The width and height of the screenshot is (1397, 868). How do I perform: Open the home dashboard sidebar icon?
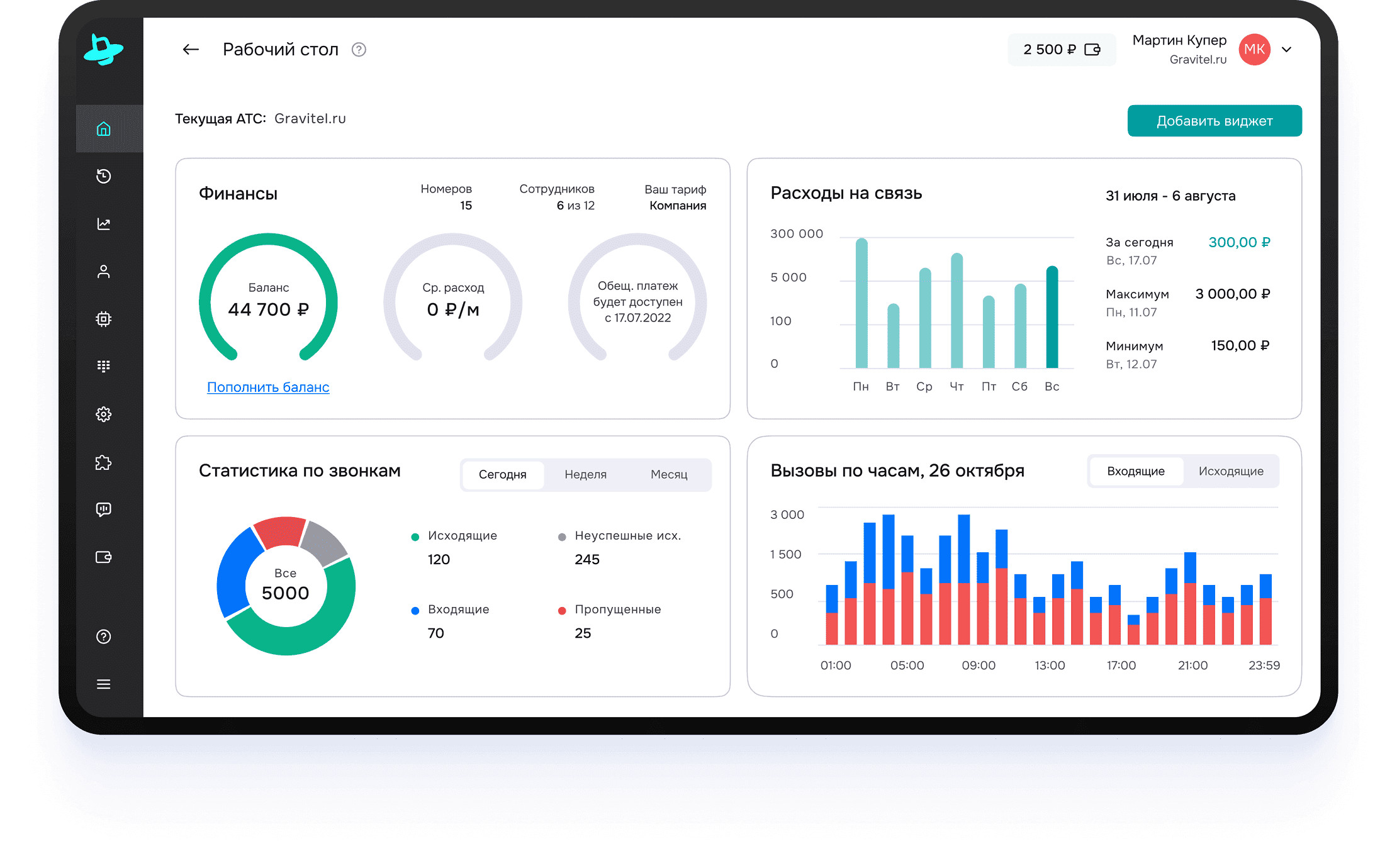pyautogui.click(x=104, y=129)
